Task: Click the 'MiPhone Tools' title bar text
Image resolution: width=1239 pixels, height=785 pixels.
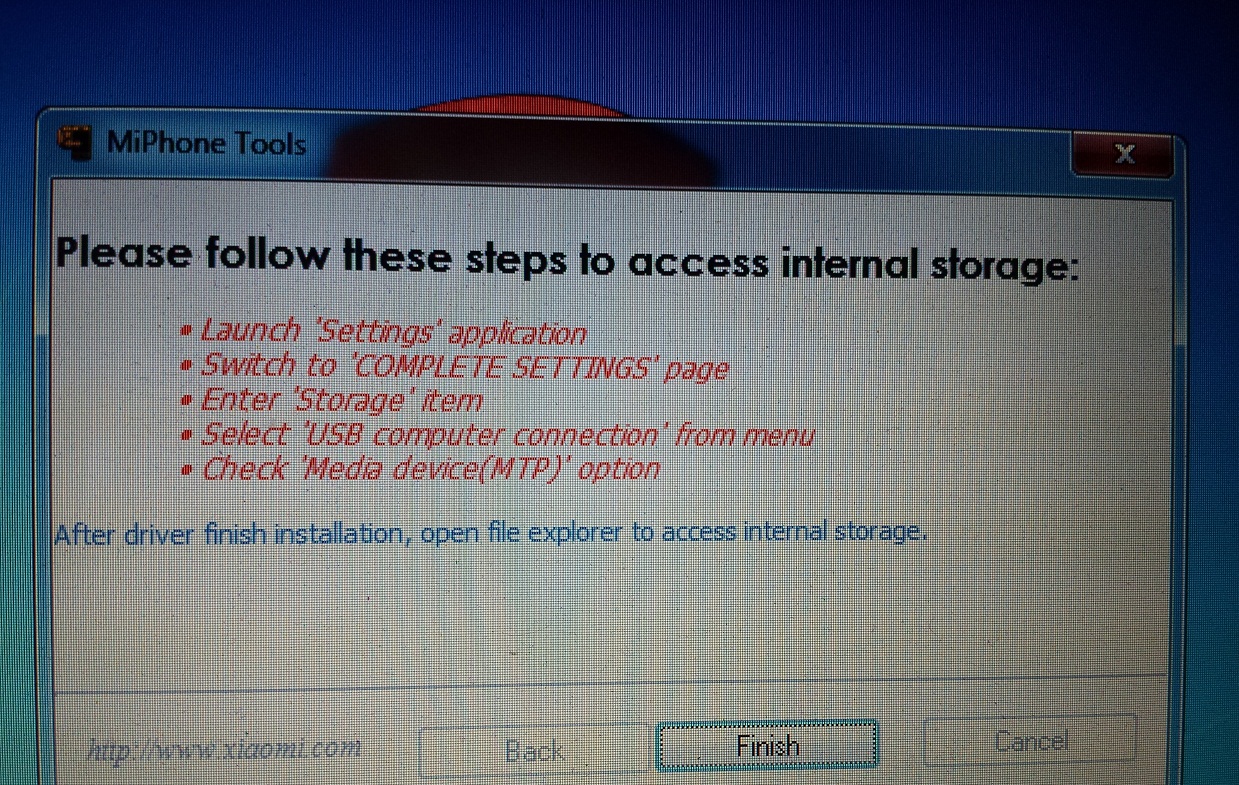Action: pyautogui.click(x=206, y=143)
